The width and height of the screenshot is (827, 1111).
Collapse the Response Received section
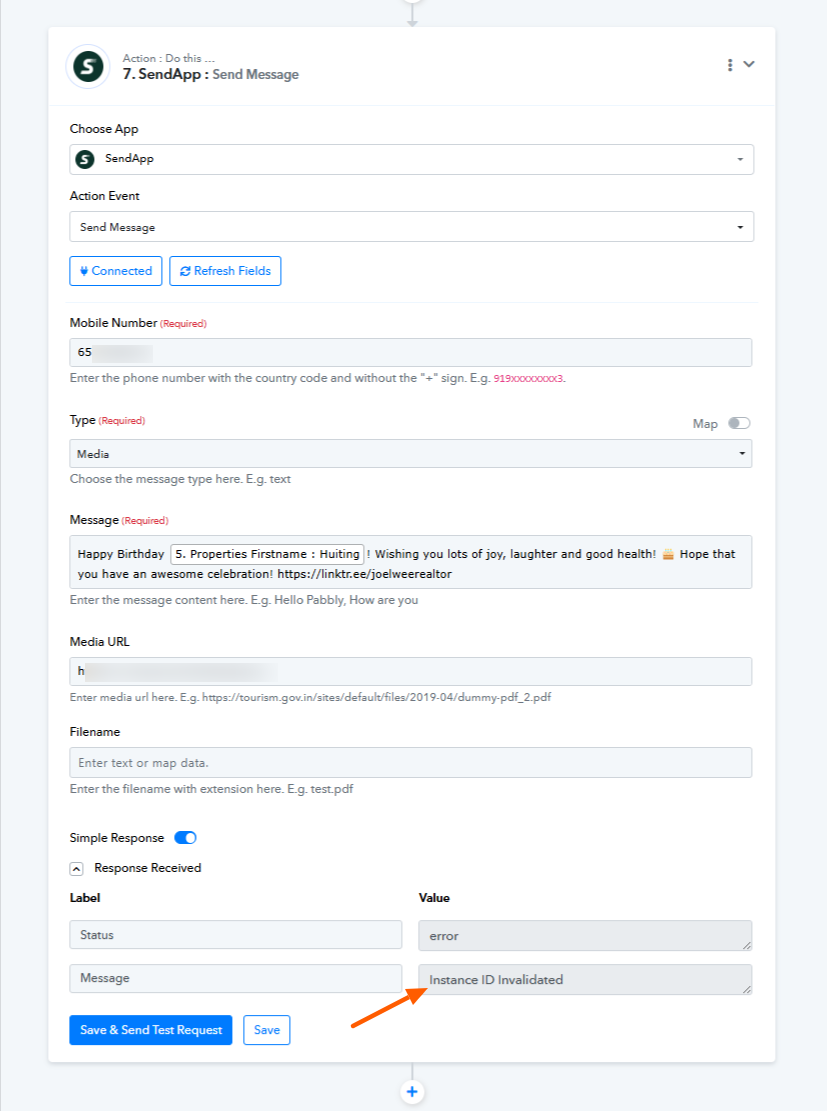pyautogui.click(x=77, y=869)
